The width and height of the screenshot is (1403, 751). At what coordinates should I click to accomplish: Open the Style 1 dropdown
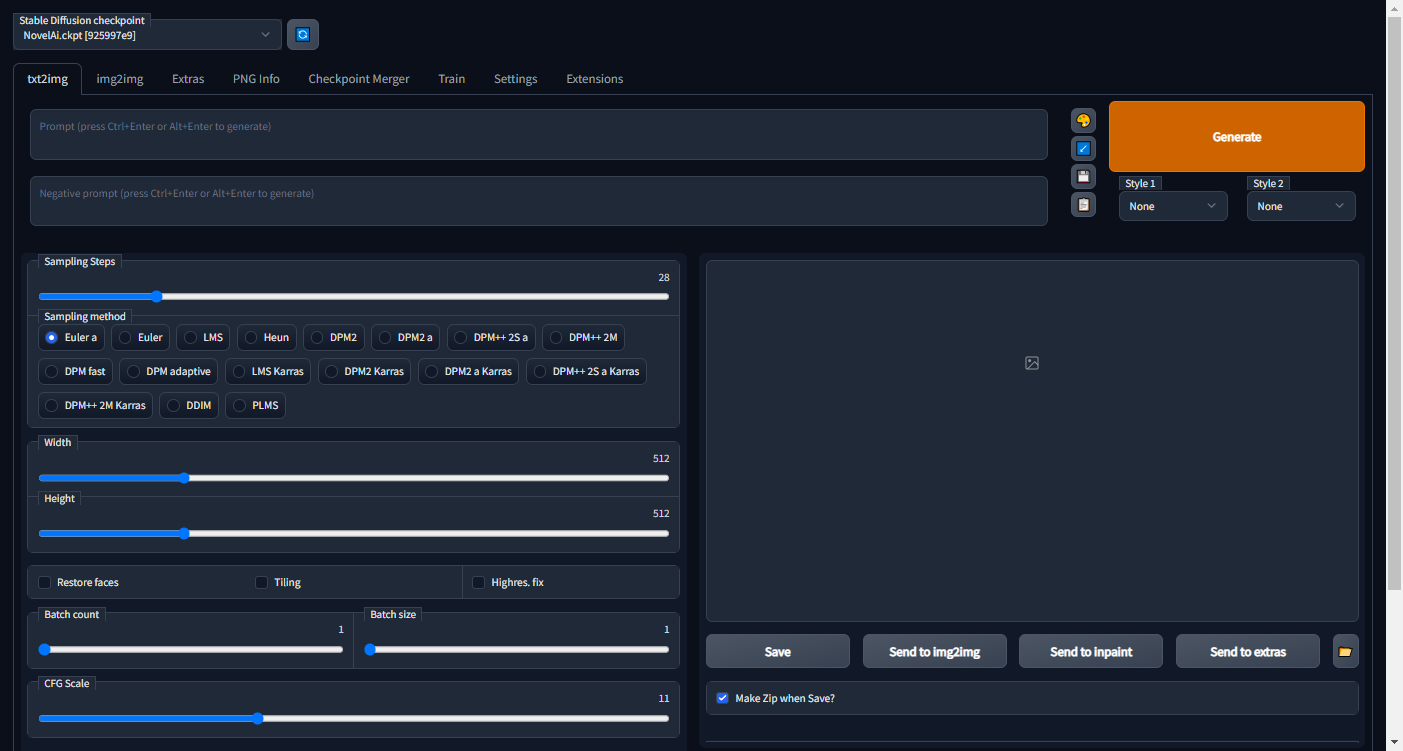click(x=1173, y=206)
